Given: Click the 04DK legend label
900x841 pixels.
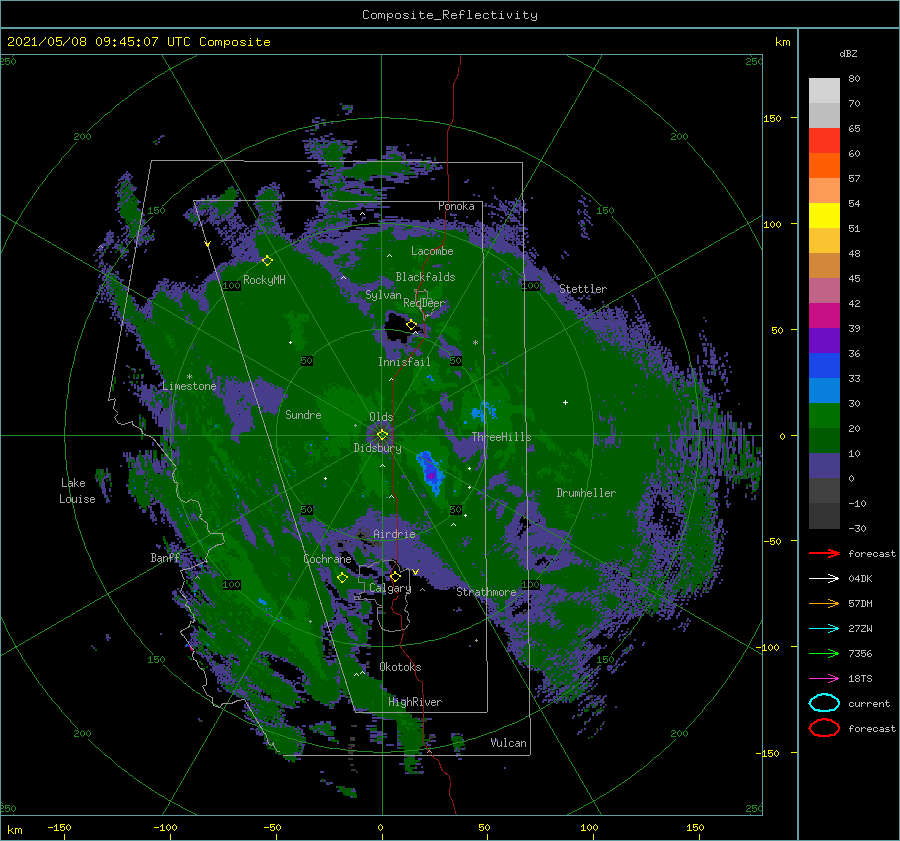Looking at the screenshot, I should (860, 579).
